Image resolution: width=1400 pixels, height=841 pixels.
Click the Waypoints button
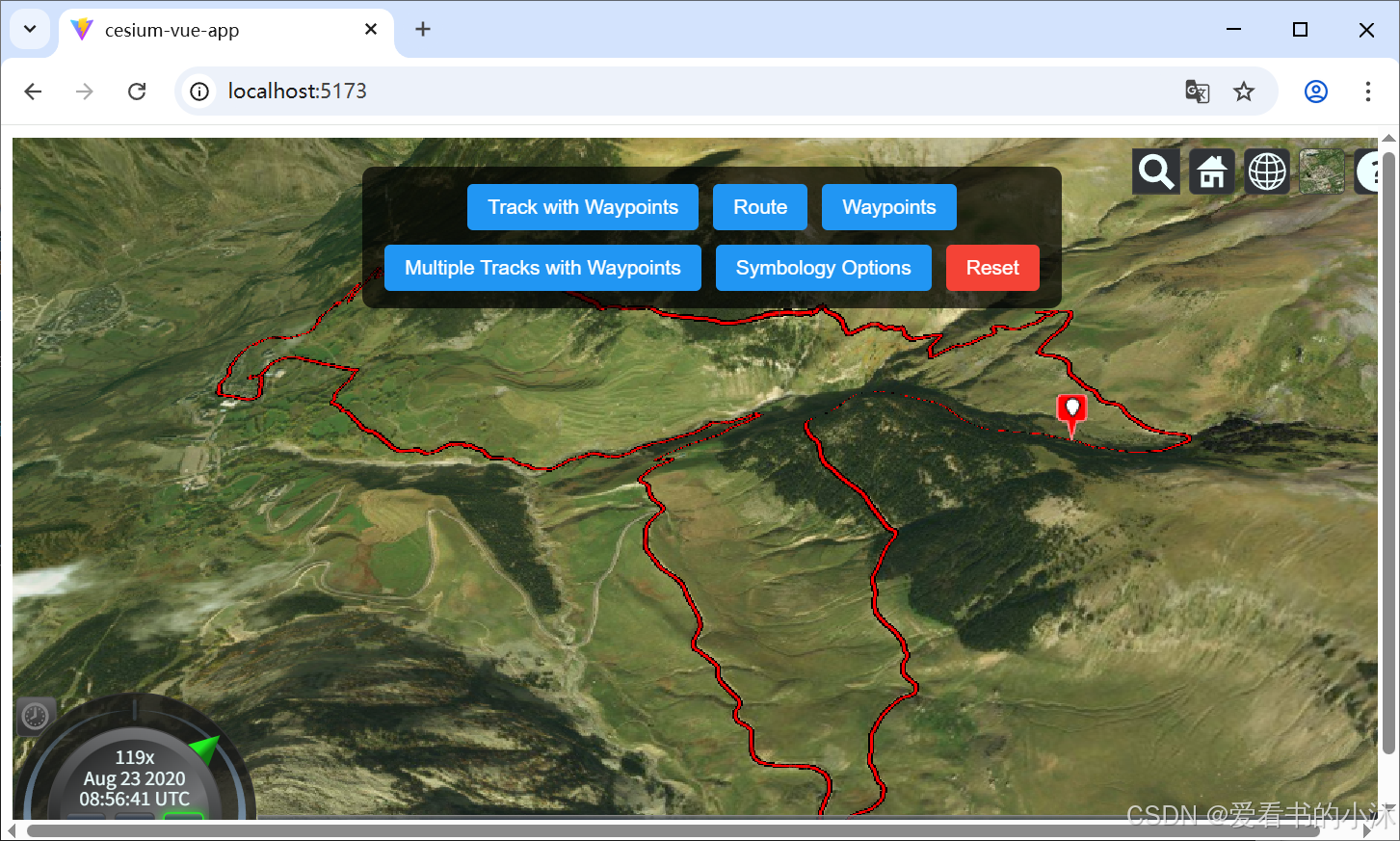click(x=889, y=207)
